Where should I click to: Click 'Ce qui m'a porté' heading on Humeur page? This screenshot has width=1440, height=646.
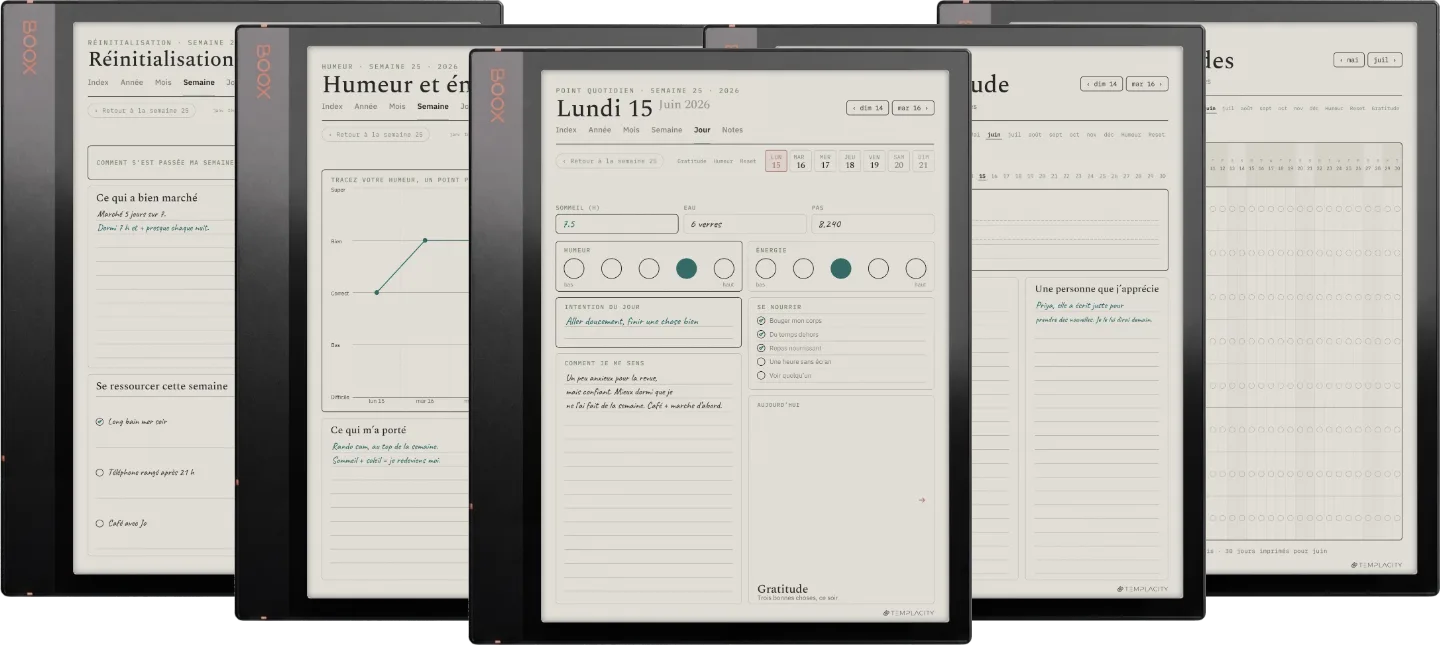(369, 430)
